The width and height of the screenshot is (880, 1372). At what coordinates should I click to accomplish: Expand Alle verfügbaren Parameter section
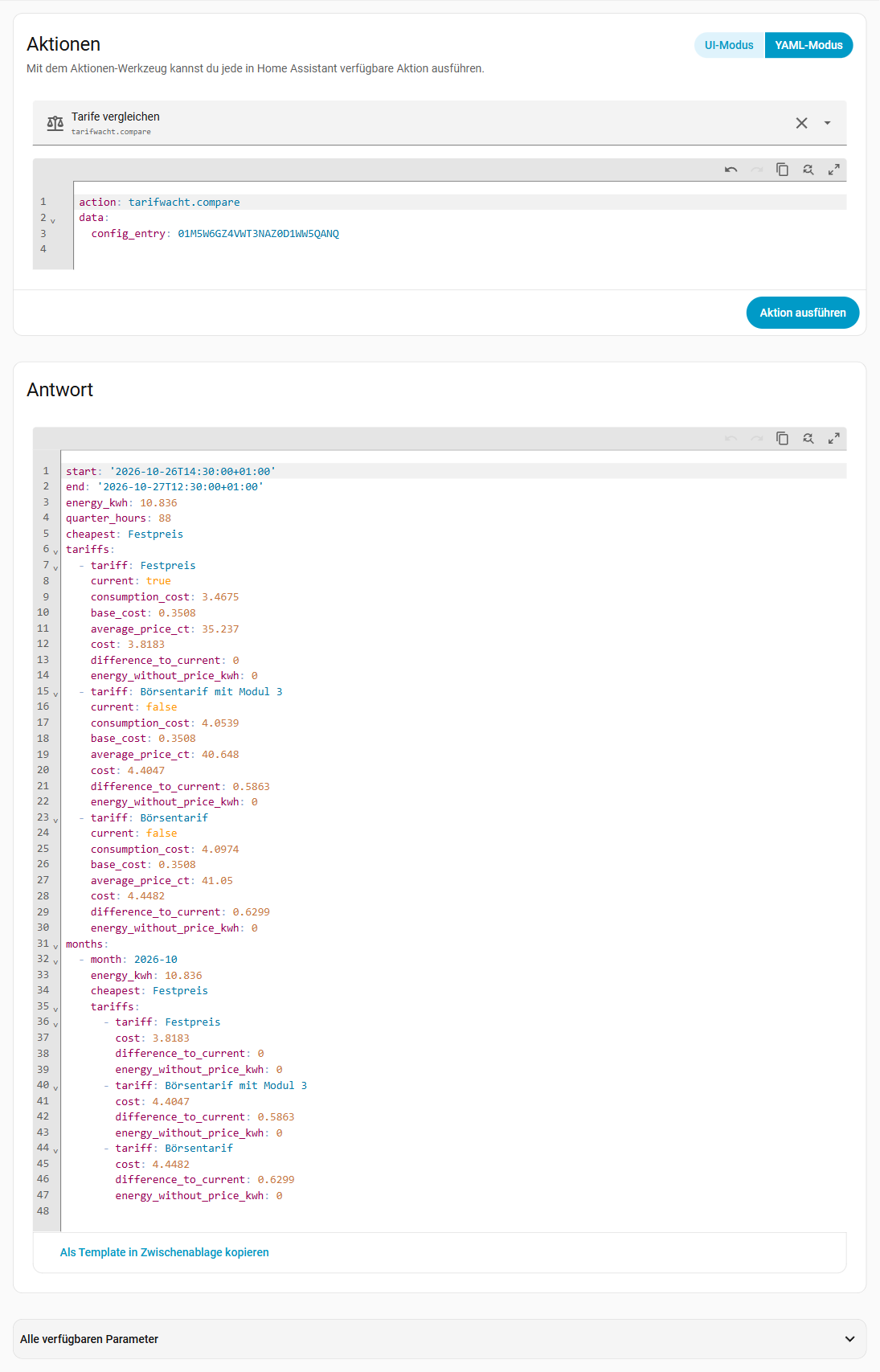(440, 1339)
